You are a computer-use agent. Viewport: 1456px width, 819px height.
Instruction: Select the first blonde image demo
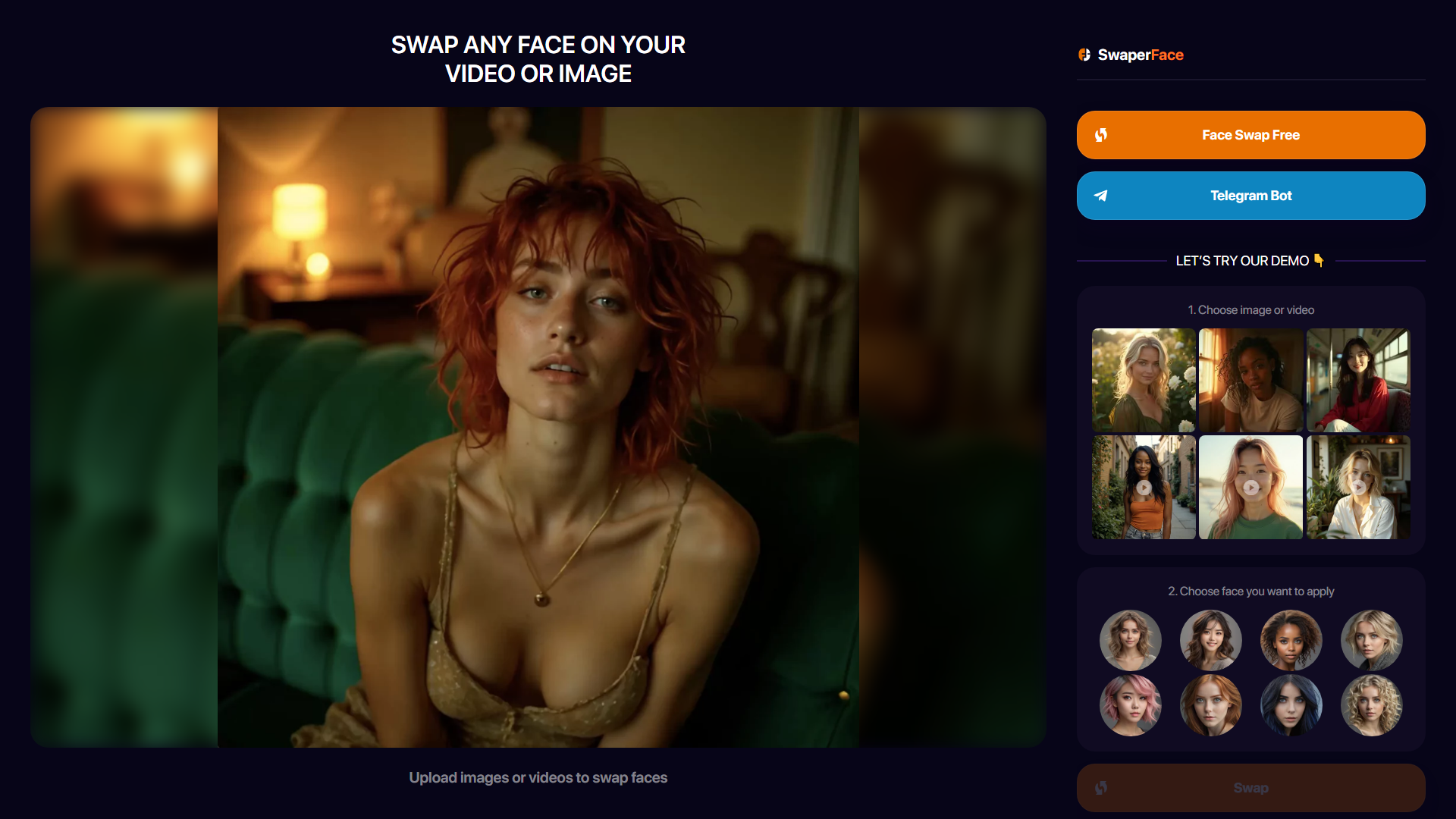1142,379
